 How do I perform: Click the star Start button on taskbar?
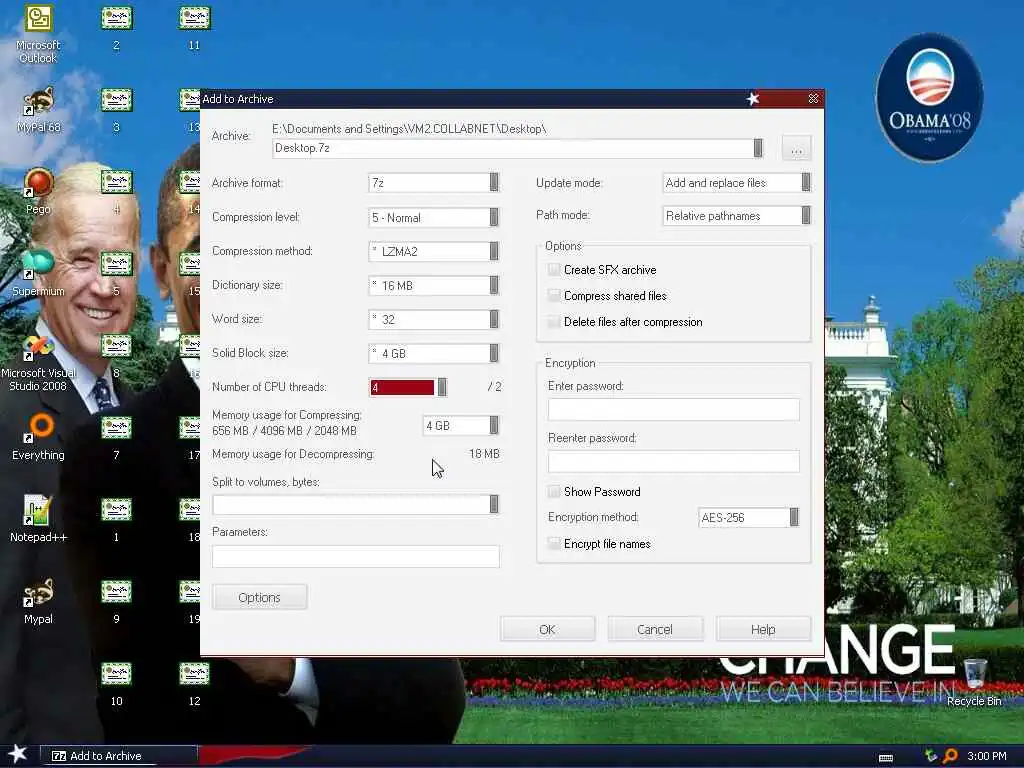18,754
